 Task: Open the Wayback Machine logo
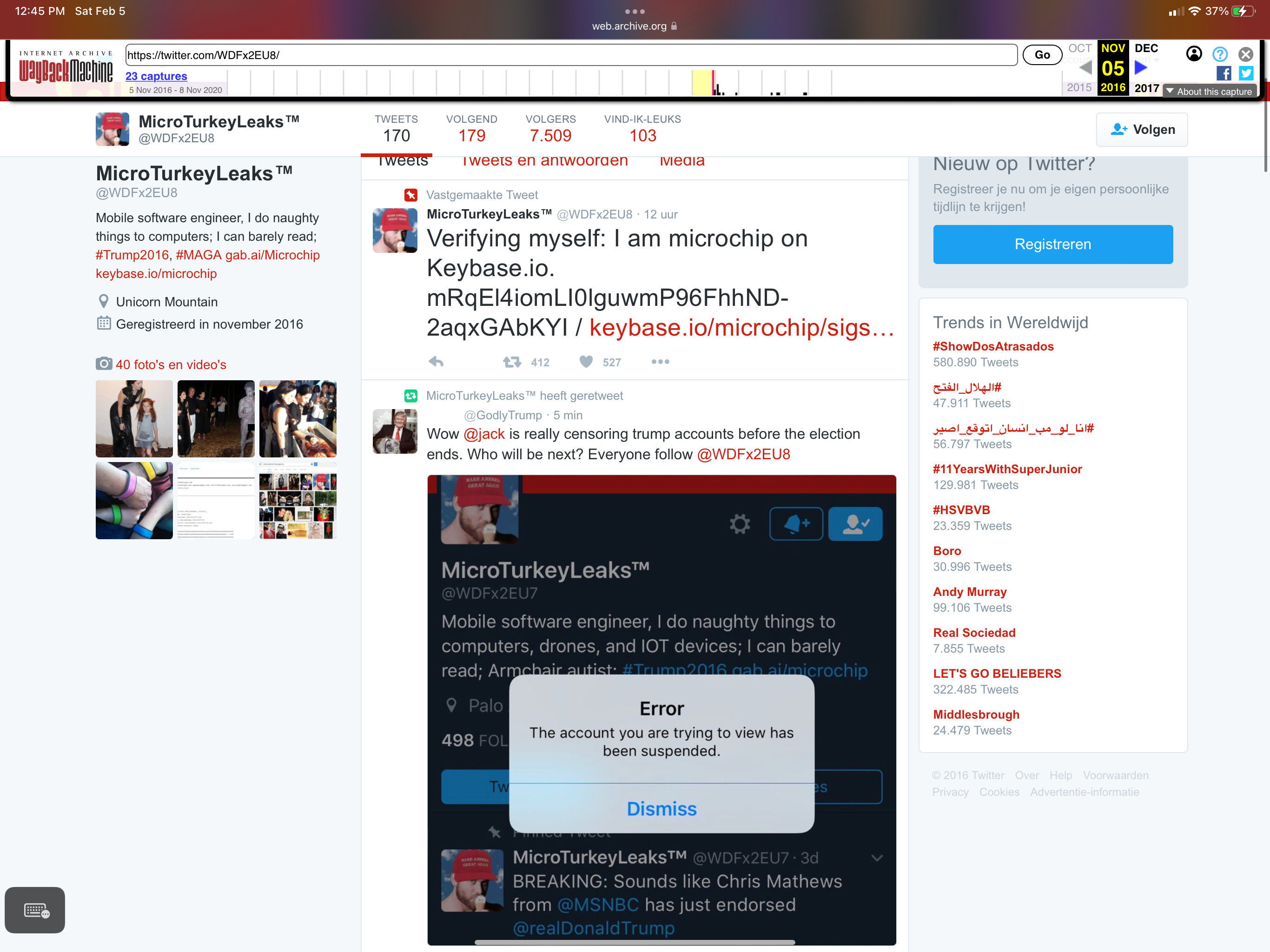point(66,68)
